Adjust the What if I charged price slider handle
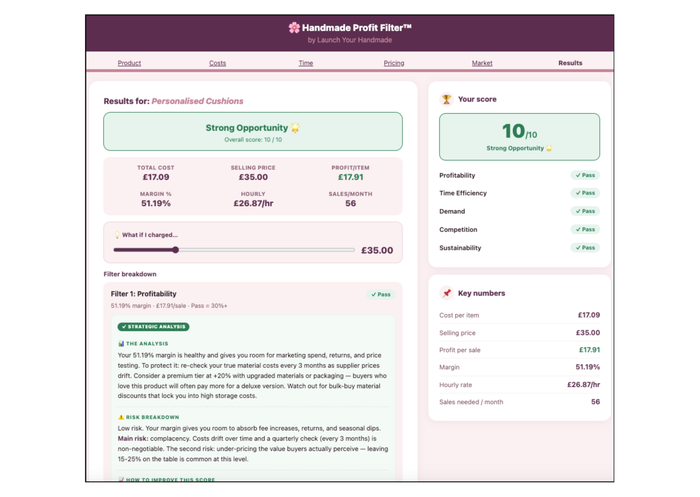The width and height of the screenshot is (700, 497). [x=175, y=250]
